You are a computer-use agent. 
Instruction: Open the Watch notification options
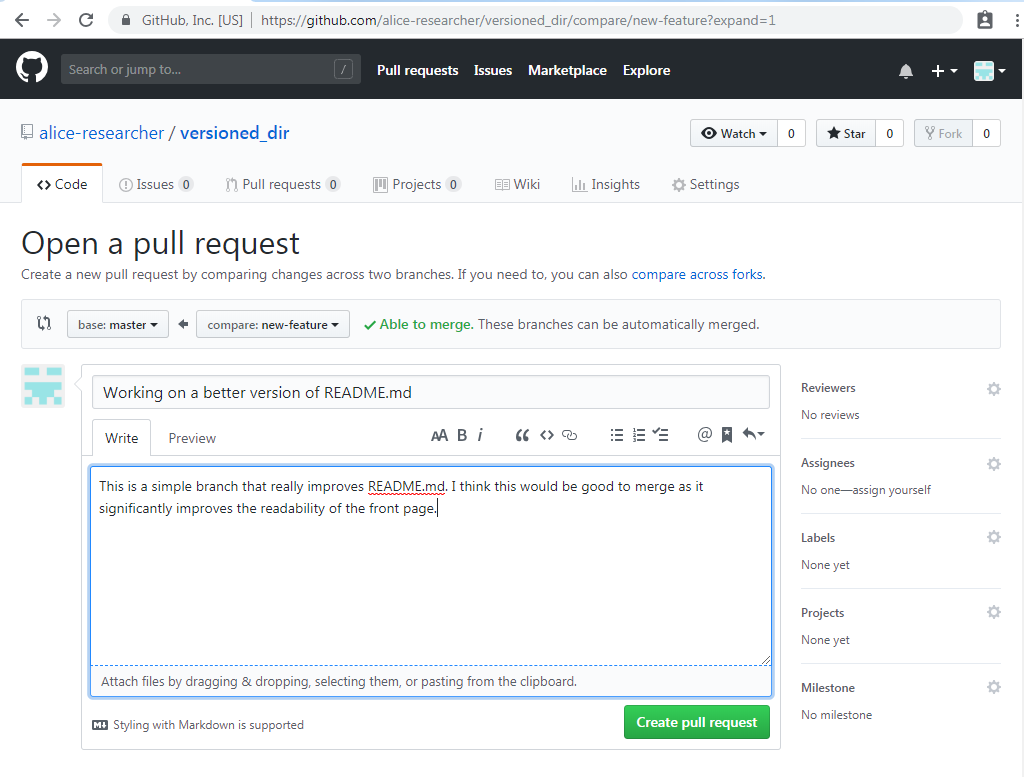tap(733, 133)
